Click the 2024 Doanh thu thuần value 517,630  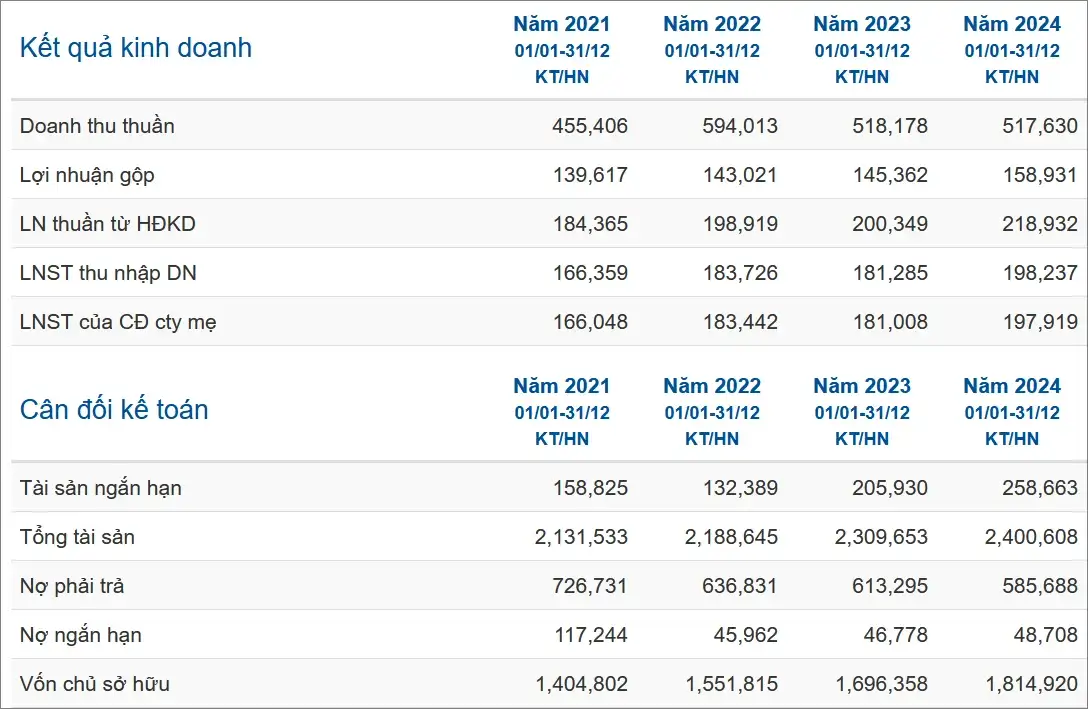click(1039, 126)
